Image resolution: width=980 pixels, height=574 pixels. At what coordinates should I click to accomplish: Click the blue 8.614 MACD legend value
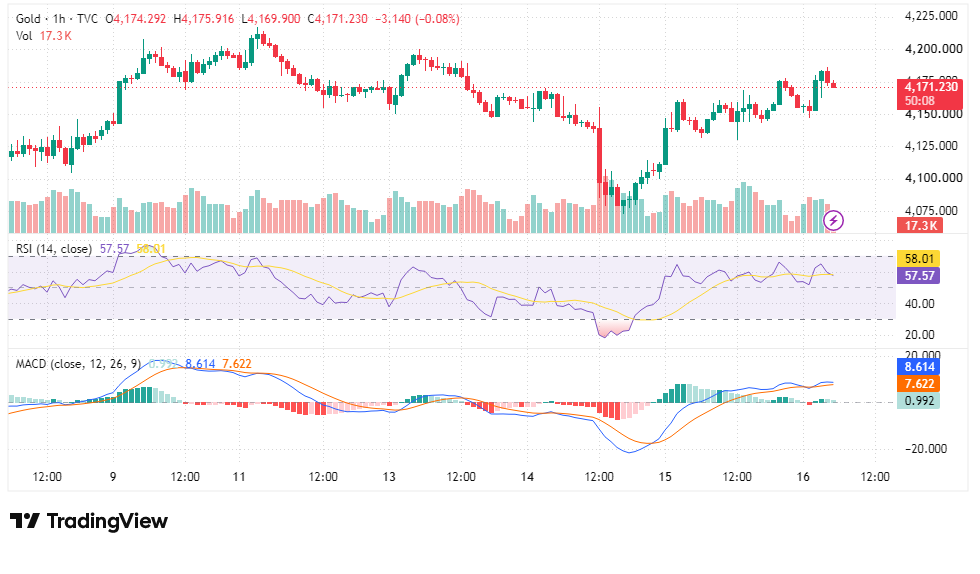coord(200,364)
